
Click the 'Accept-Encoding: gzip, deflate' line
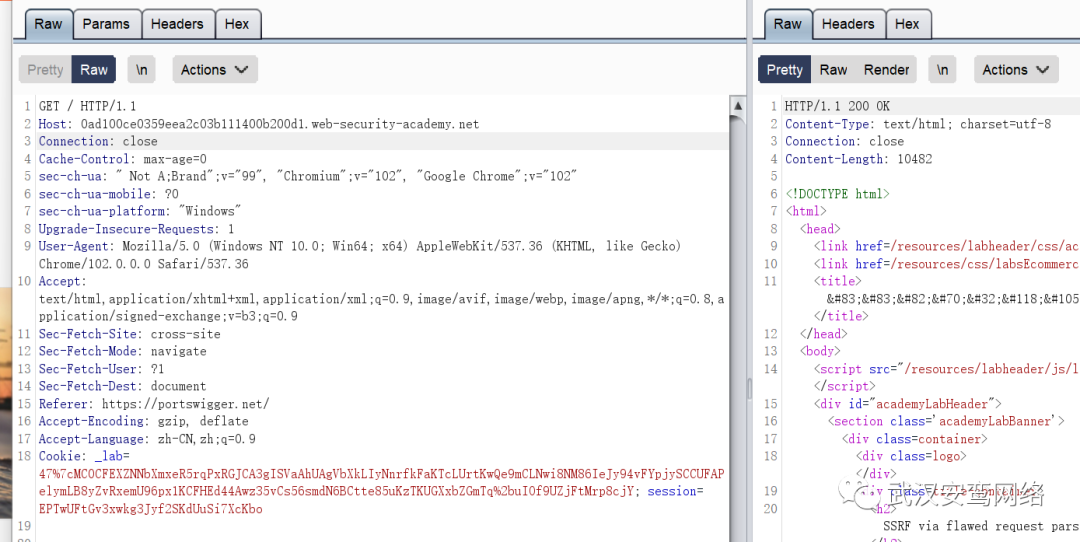(143, 421)
